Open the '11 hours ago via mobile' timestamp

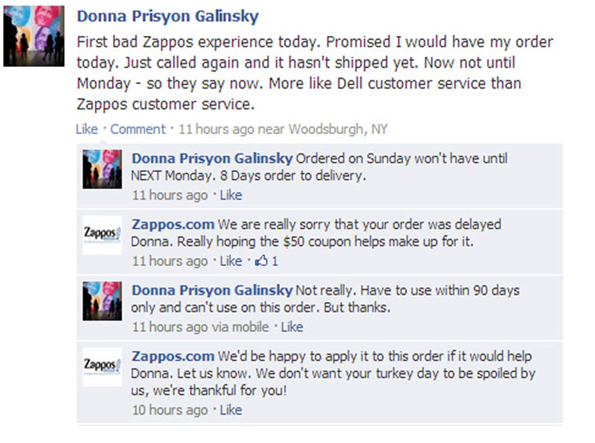click(x=200, y=327)
